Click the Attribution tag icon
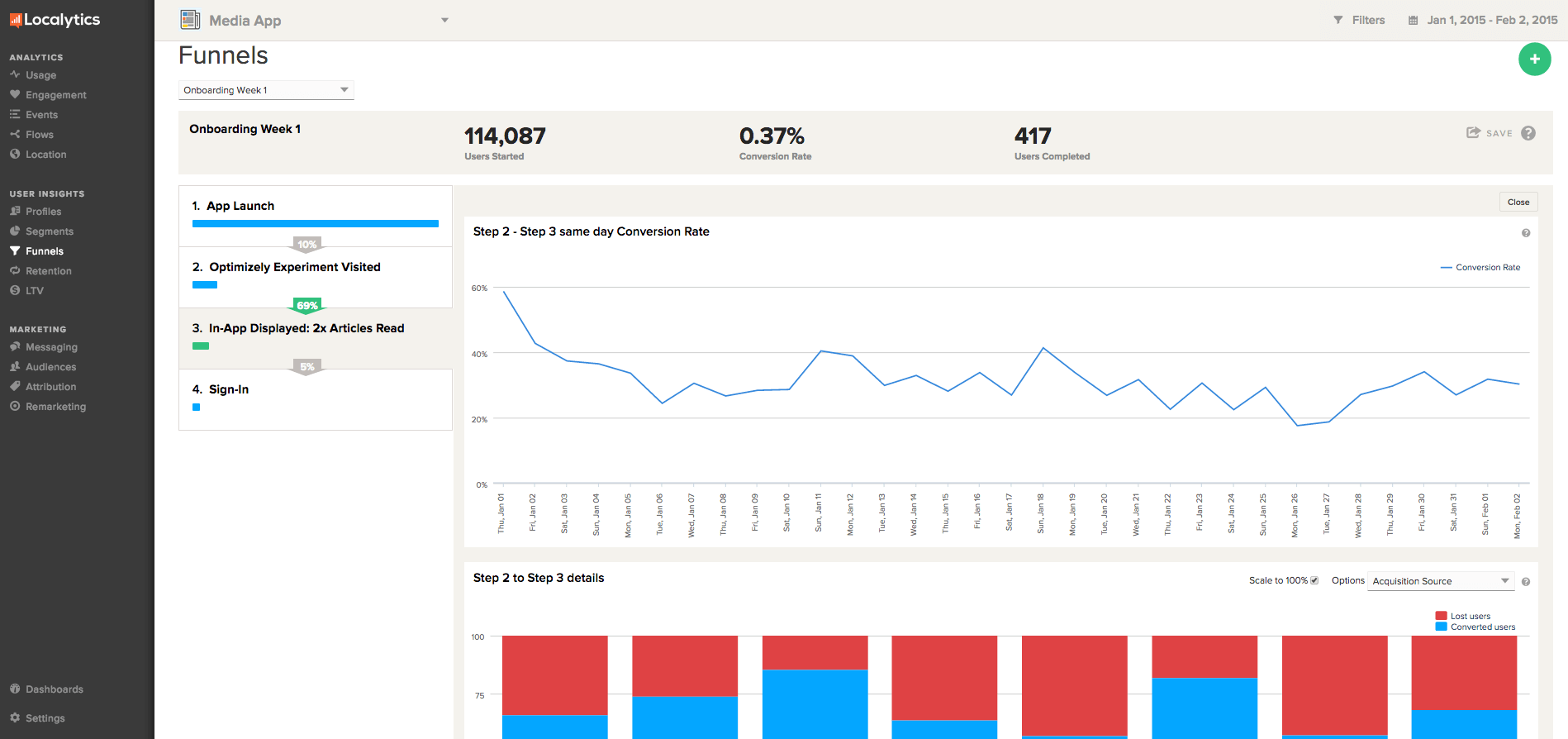 (x=15, y=386)
